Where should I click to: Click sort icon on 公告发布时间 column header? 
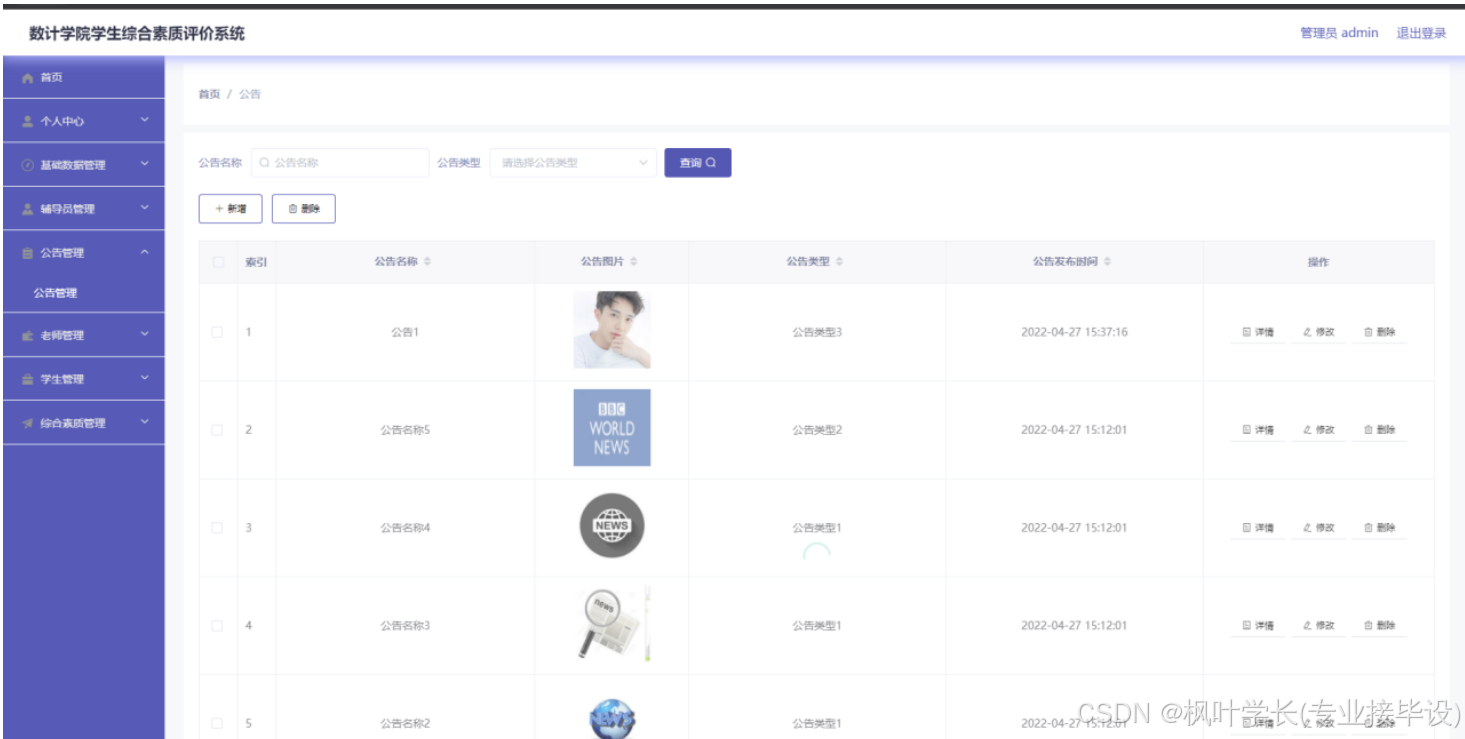pos(1107,262)
